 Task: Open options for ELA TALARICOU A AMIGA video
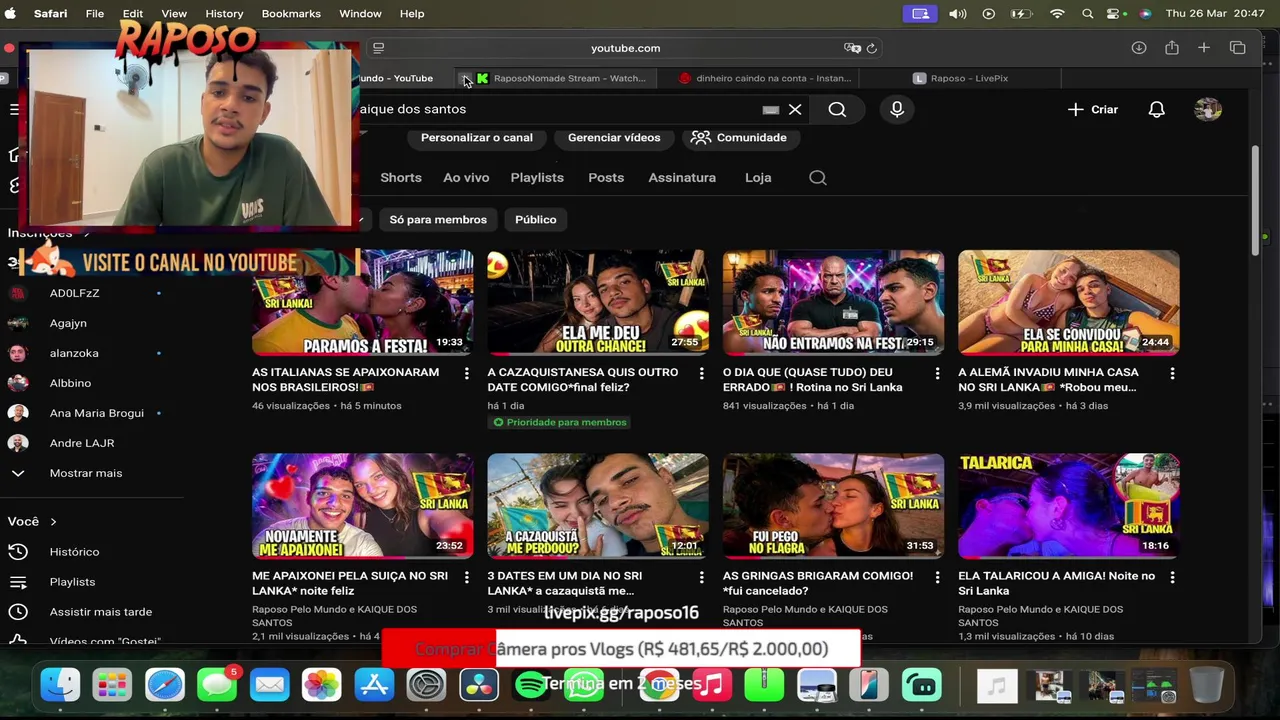tap(1172, 577)
